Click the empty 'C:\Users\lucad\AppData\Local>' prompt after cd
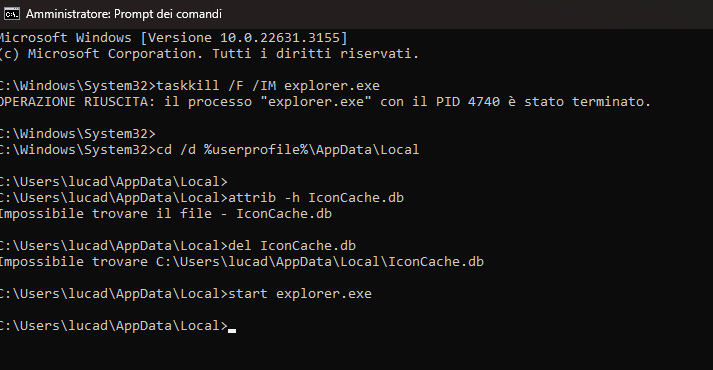 point(114,182)
